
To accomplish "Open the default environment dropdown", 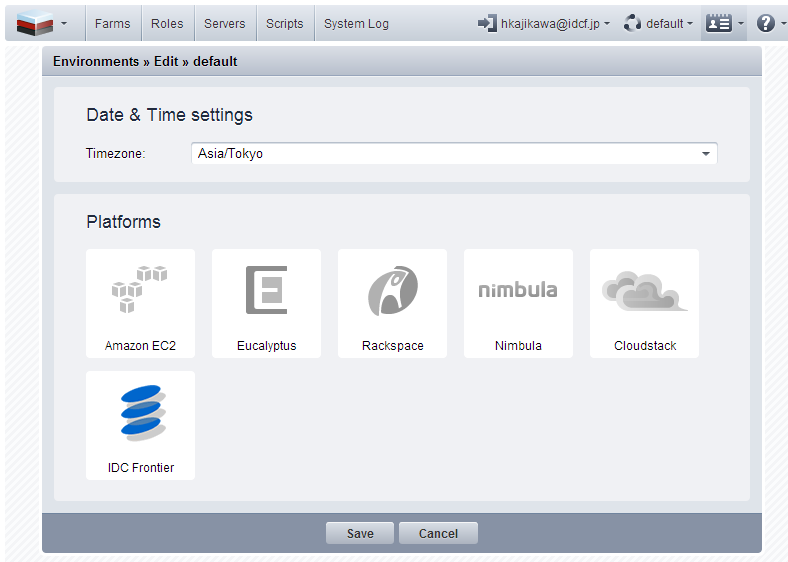I will point(669,24).
